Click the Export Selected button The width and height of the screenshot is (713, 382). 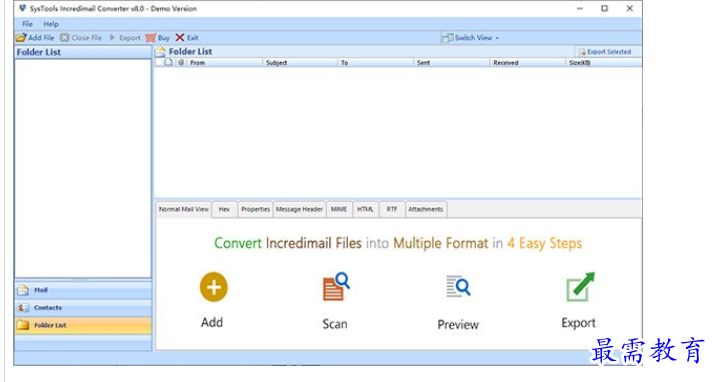[x=605, y=52]
